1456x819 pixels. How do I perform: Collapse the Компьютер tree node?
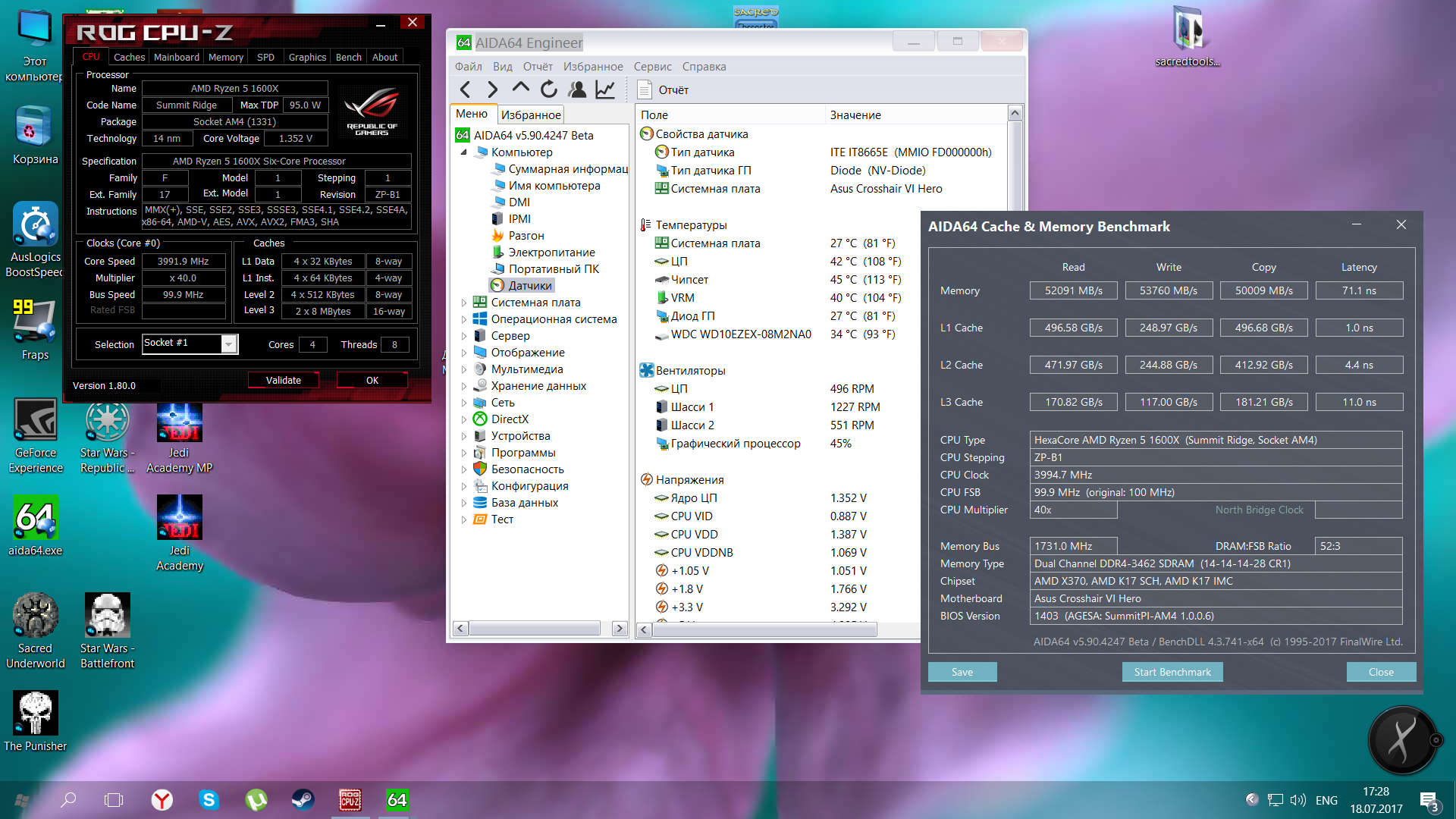[464, 152]
